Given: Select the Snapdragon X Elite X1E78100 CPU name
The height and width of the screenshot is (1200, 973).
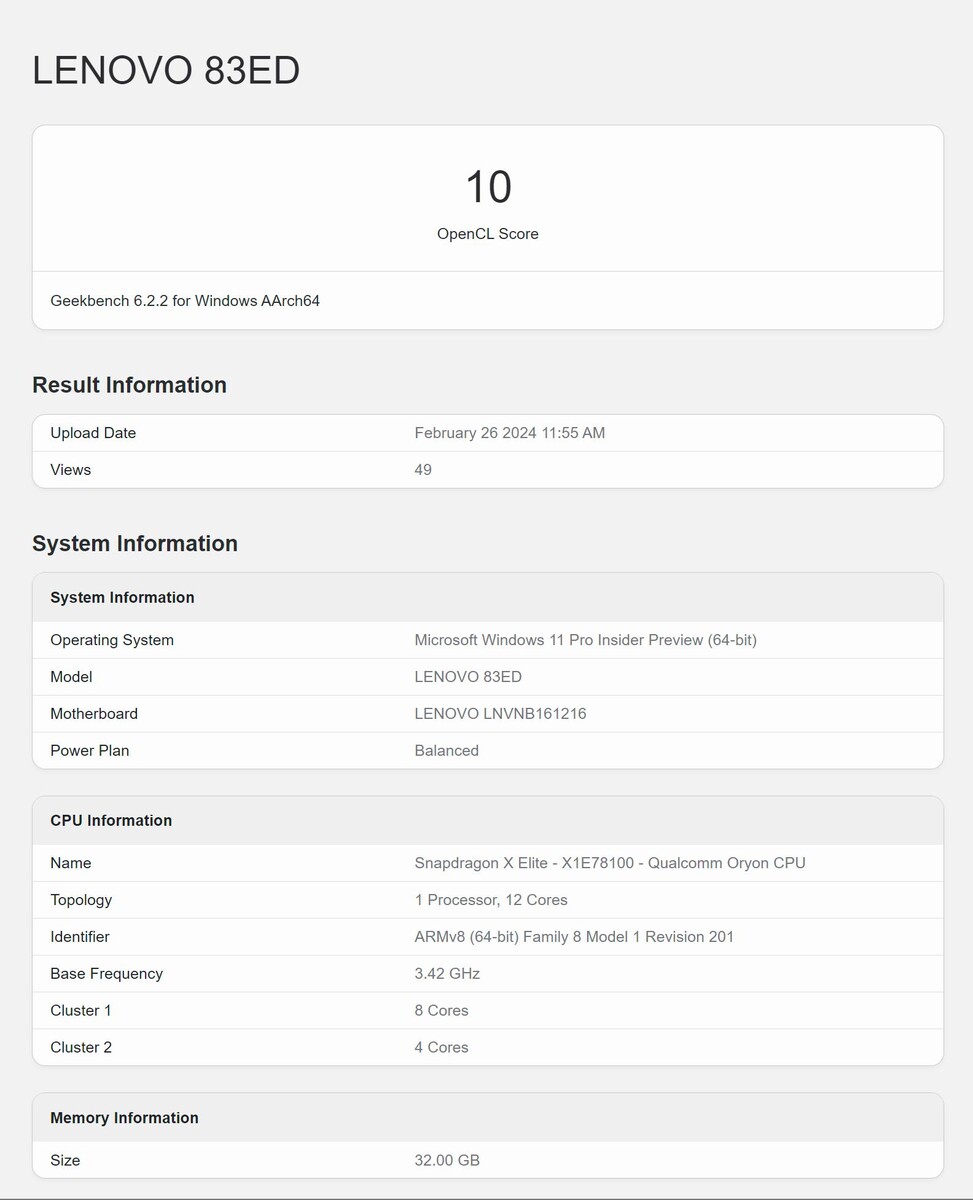Looking at the screenshot, I should pyautogui.click(x=610, y=863).
